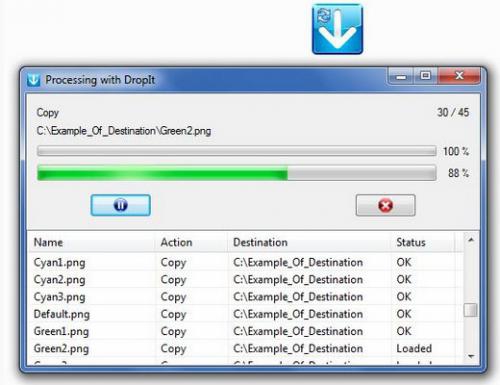Screen dimensions: 500x385
Task: Select the Cyan2.png row
Action: [x=246, y=280]
